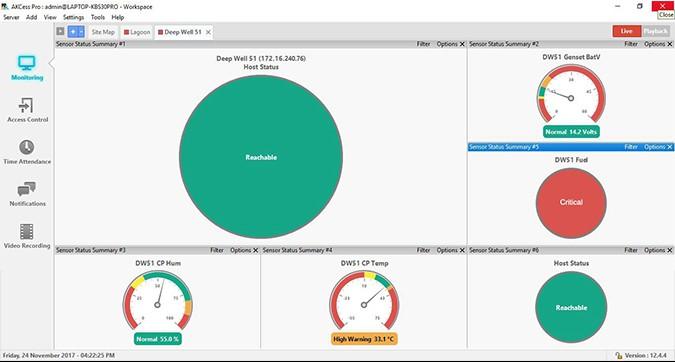Screen dimensions: 675x362
Task: Close Sensor Status Summary #3 panel
Action: pos(256,250)
